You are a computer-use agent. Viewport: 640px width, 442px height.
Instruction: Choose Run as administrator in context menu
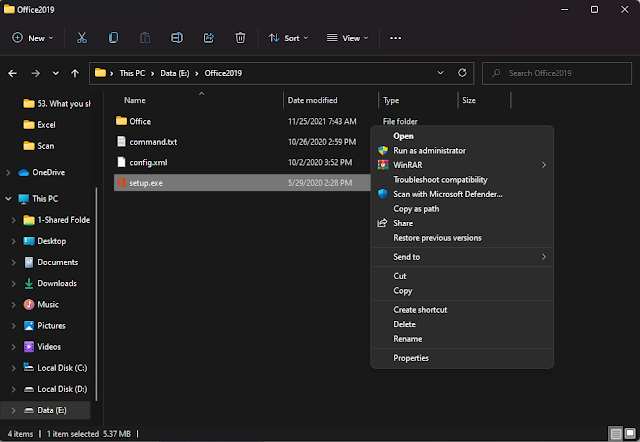[x=462, y=151]
